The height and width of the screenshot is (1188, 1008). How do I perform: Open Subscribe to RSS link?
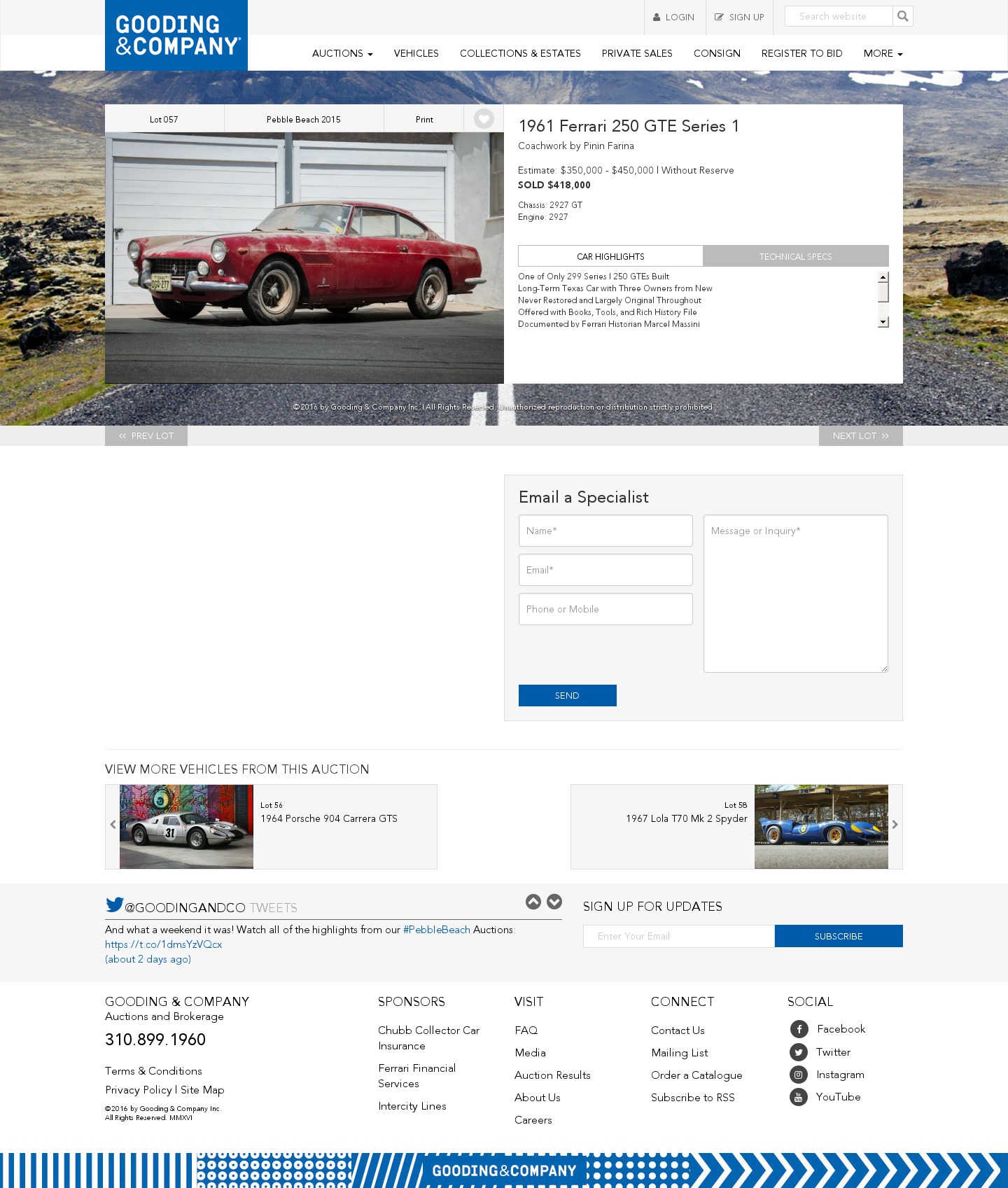693,1098
